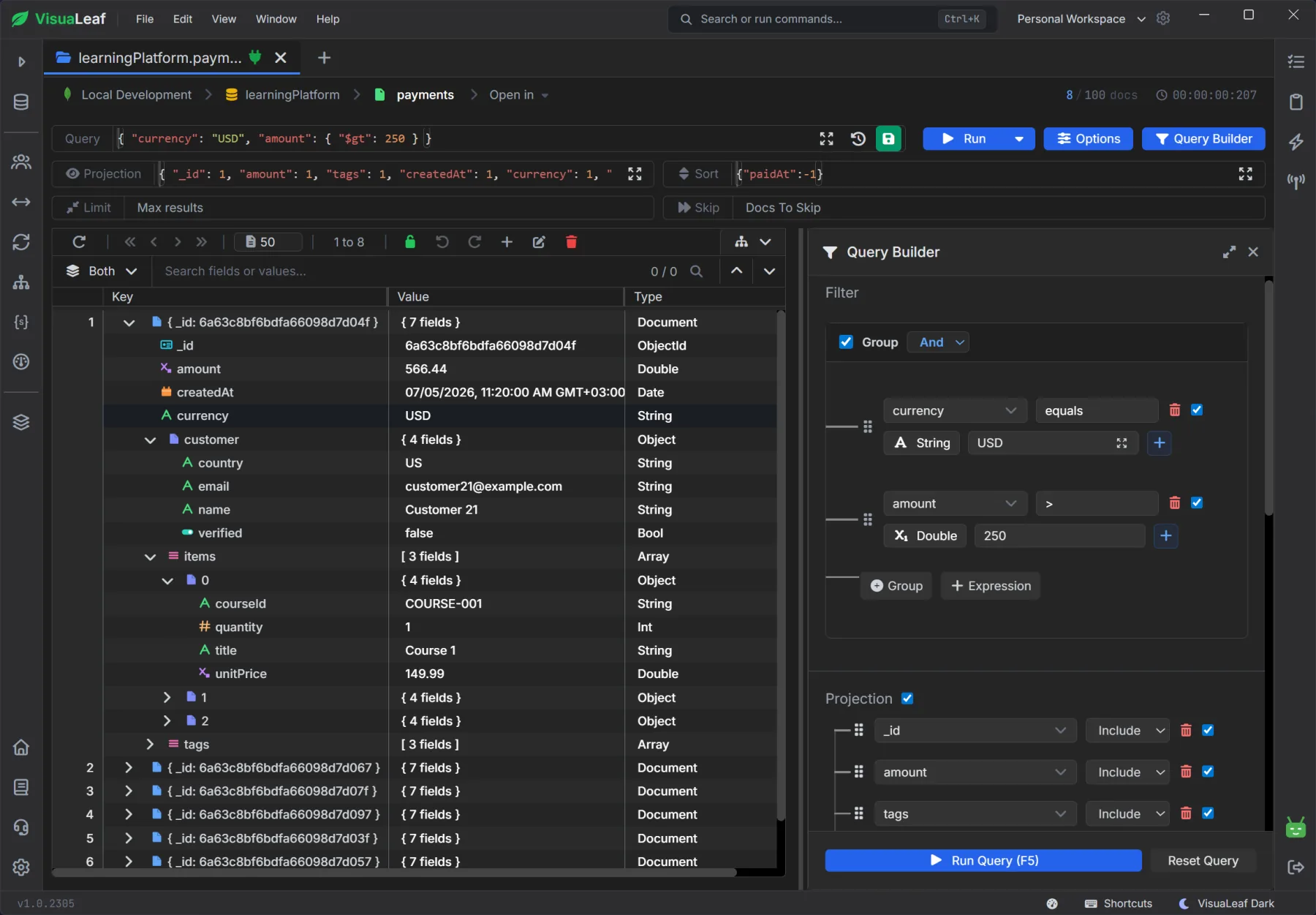Disable the amount condition checkbox
Viewport: 1316px width, 915px height.
[1197, 502]
